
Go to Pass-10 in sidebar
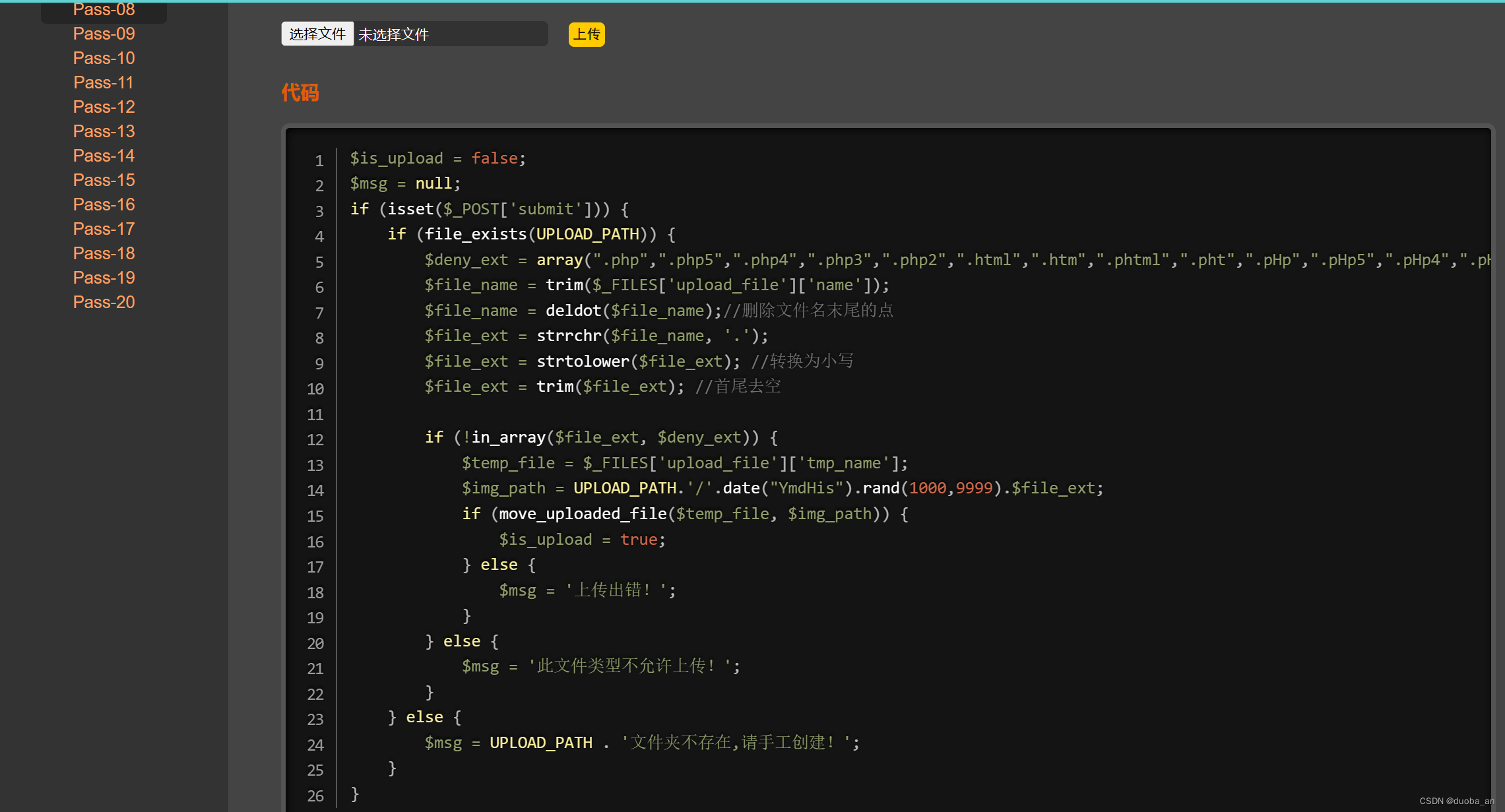pyautogui.click(x=104, y=58)
